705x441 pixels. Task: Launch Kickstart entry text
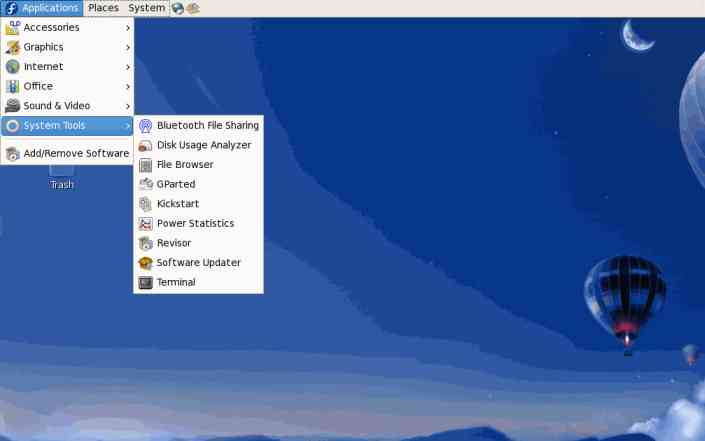pyautogui.click(x=178, y=204)
